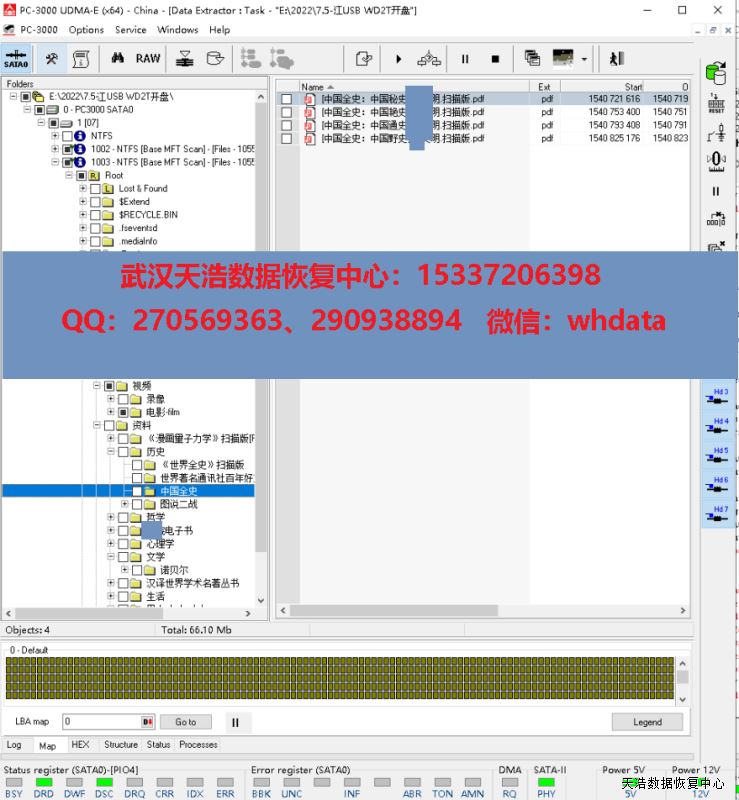Click the exit running-man icon
The height and width of the screenshot is (800, 739).
click(x=616, y=59)
